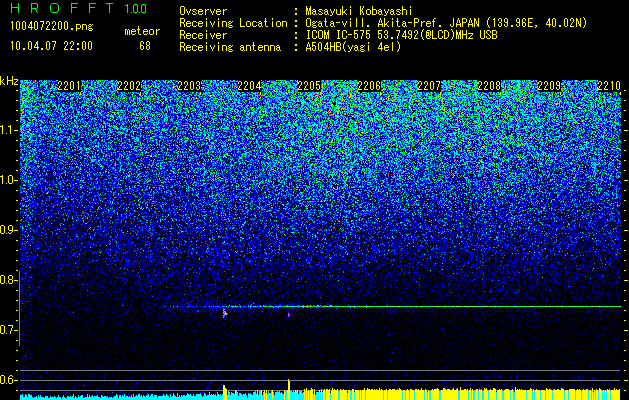Click the meteor count 68
The height and width of the screenshot is (400, 629).
[145, 46]
